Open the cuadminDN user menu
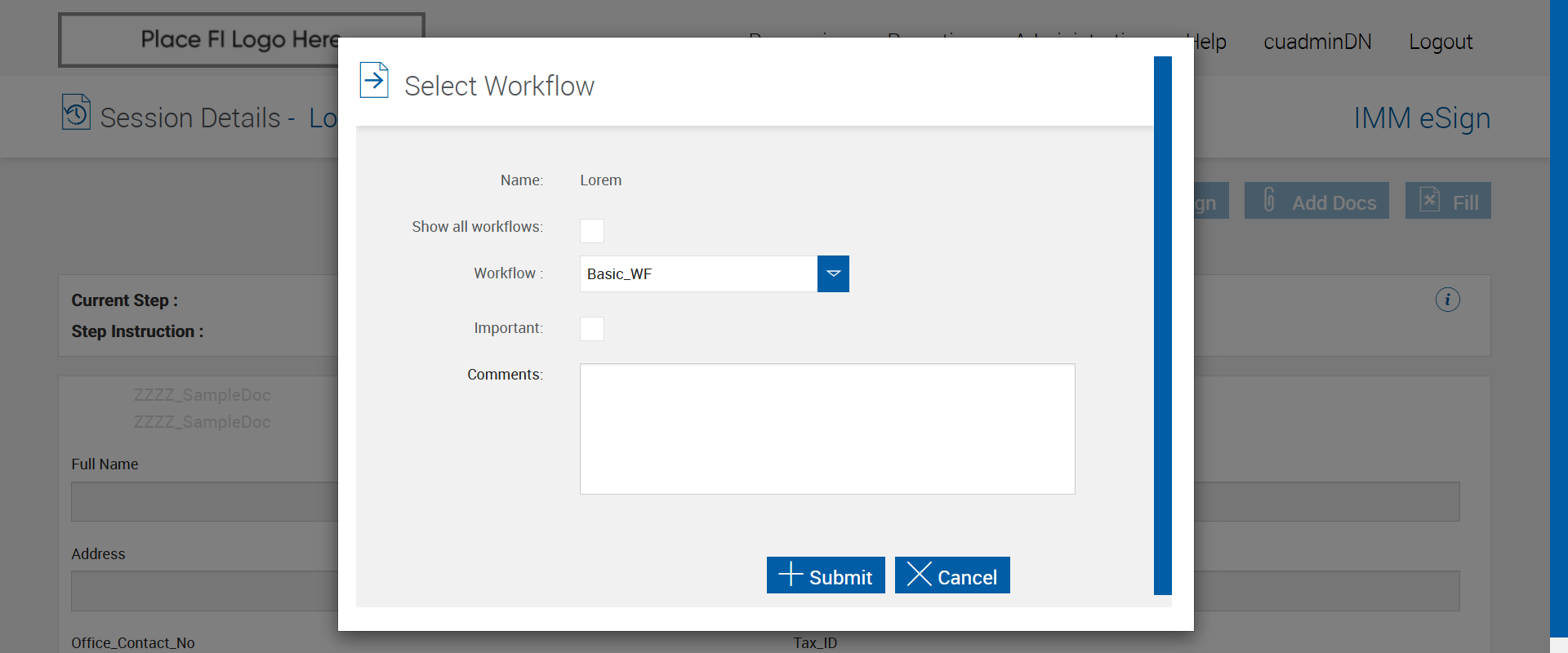The width and height of the screenshot is (1568, 653). click(1317, 42)
